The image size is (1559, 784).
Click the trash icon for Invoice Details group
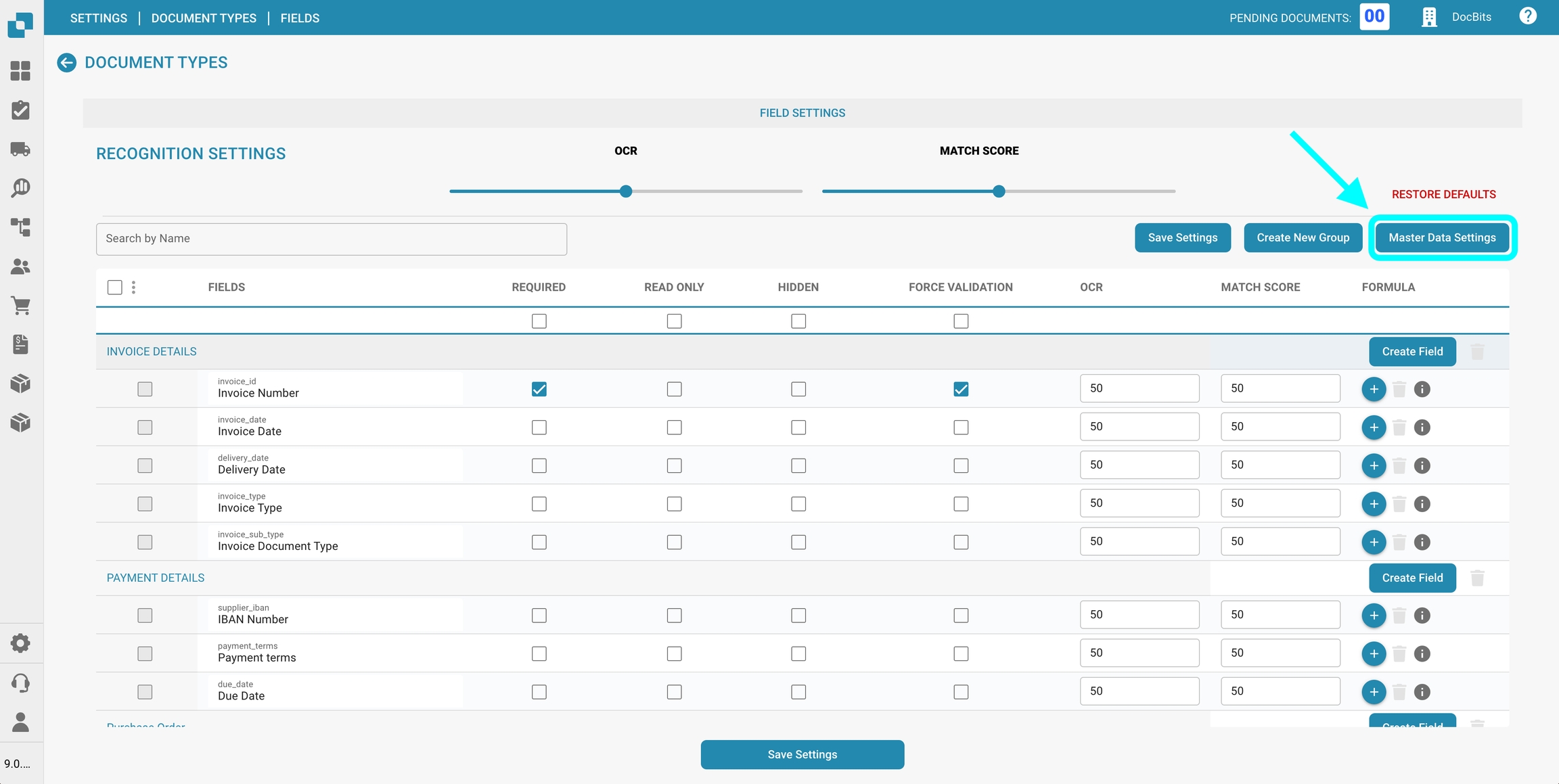[x=1477, y=352]
